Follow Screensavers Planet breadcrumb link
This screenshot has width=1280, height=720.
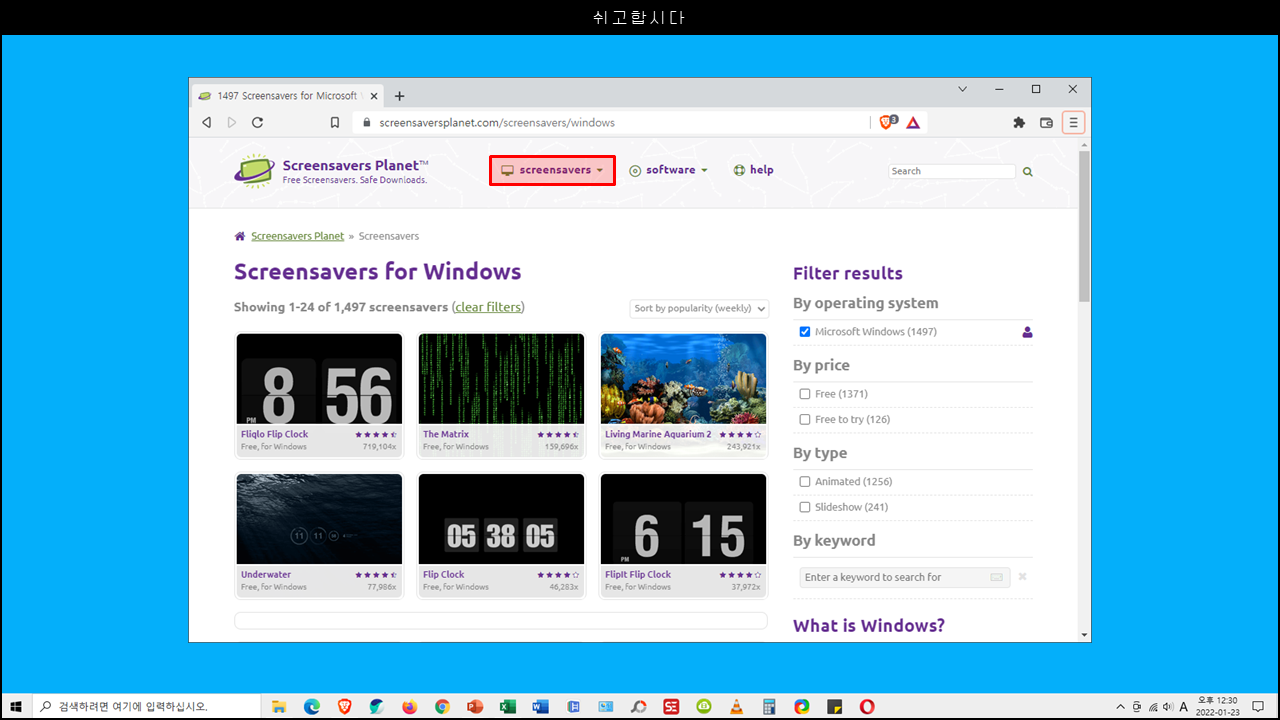pyautogui.click(x=297, y=236)
